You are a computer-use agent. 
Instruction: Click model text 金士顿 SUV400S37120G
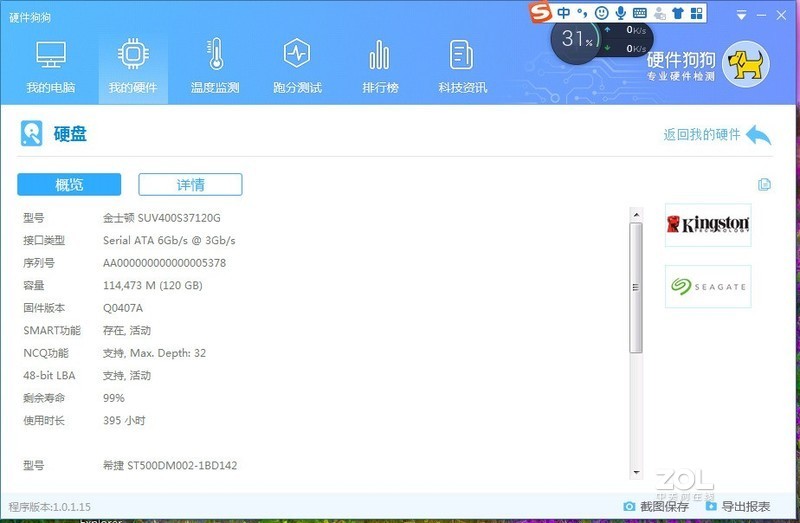162,218
